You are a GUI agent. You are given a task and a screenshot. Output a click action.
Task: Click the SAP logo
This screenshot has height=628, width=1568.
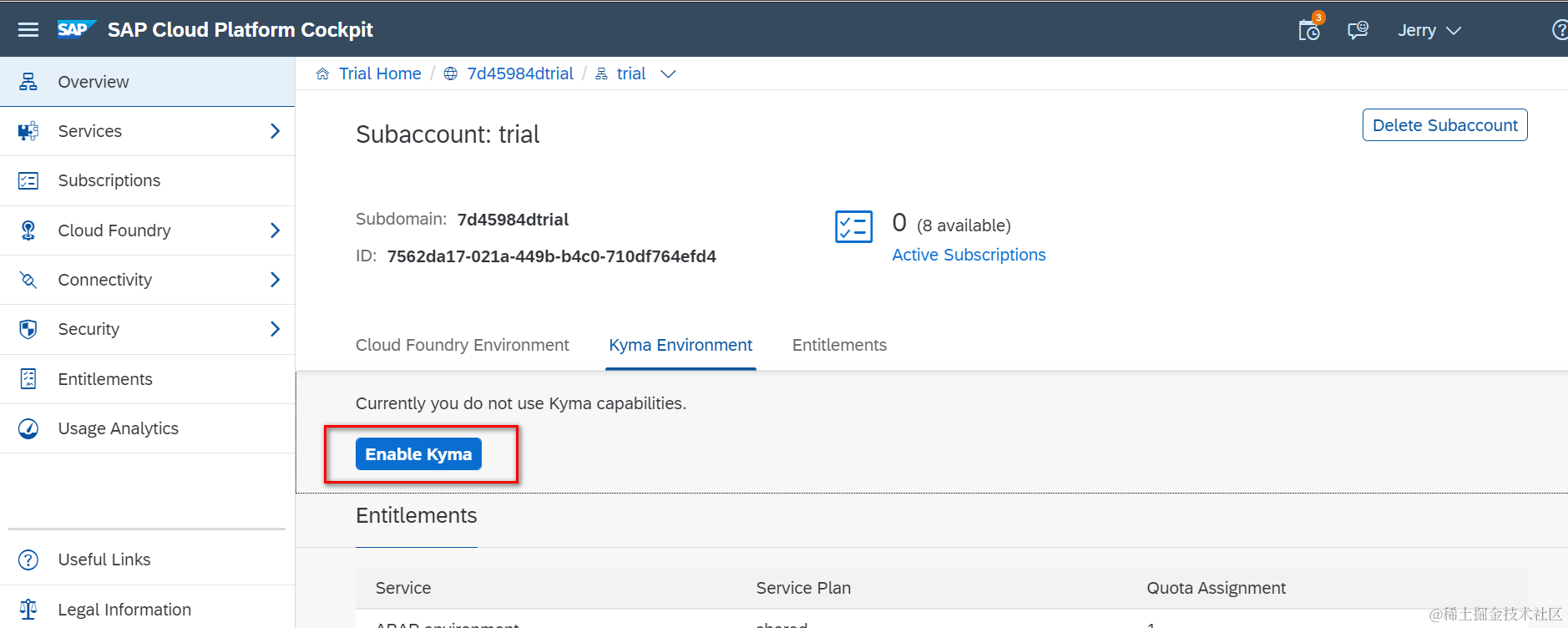click(76, 29)
